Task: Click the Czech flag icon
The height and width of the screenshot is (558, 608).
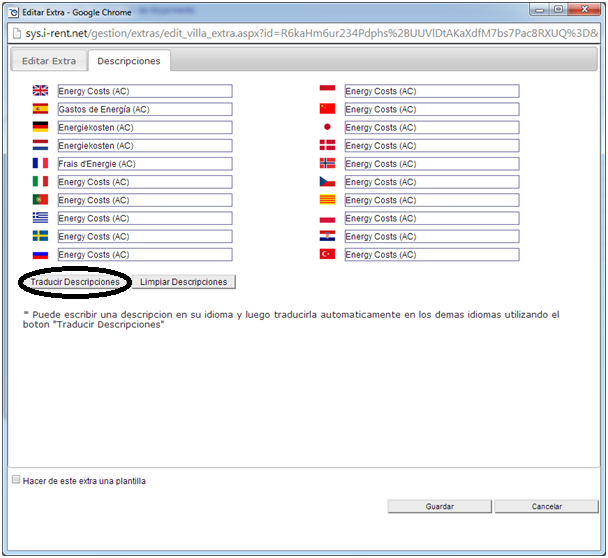Action: pos(327,182)
